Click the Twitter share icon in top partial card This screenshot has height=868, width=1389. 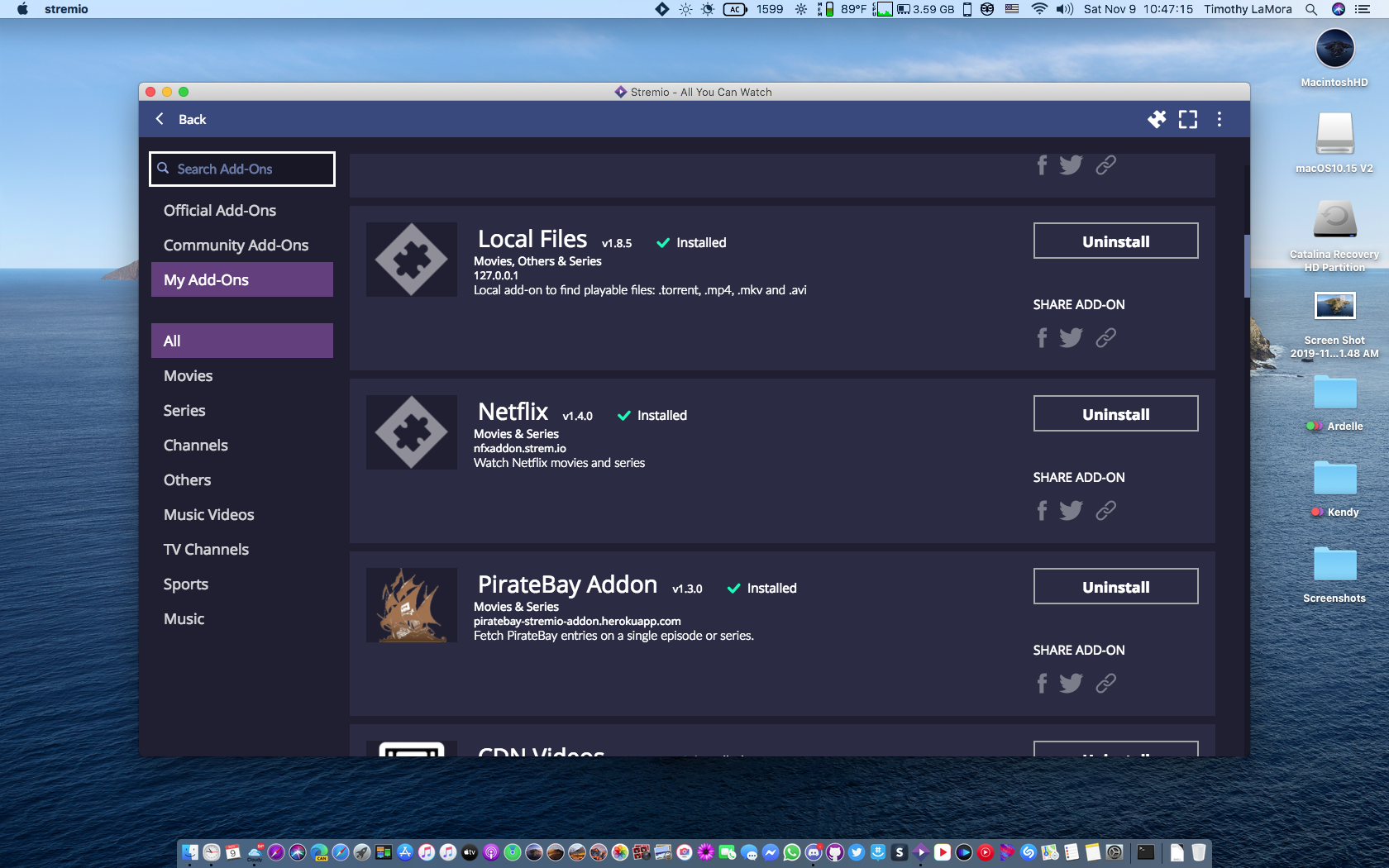click(1072, 165)
